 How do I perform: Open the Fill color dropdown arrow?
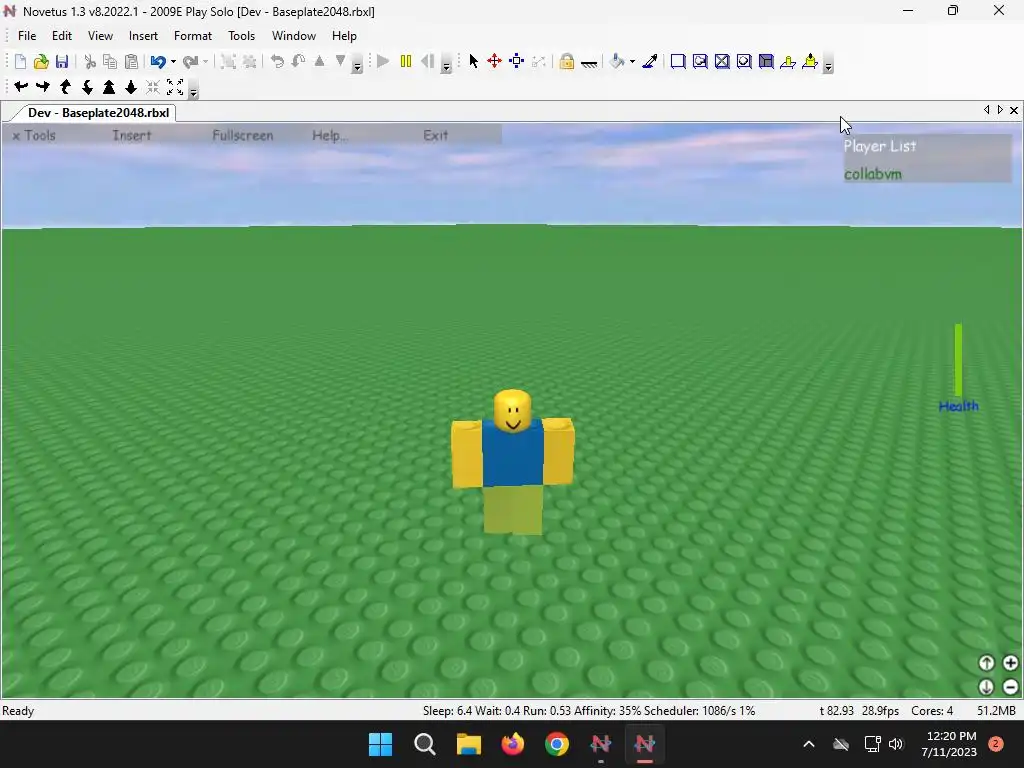click(632, 61)
